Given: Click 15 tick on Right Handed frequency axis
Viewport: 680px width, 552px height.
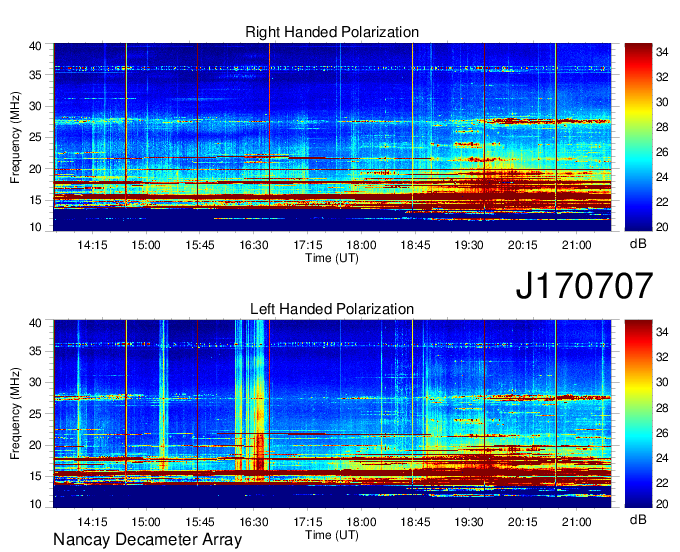Looking at the screenshot, I should click(x=35, y=200).
